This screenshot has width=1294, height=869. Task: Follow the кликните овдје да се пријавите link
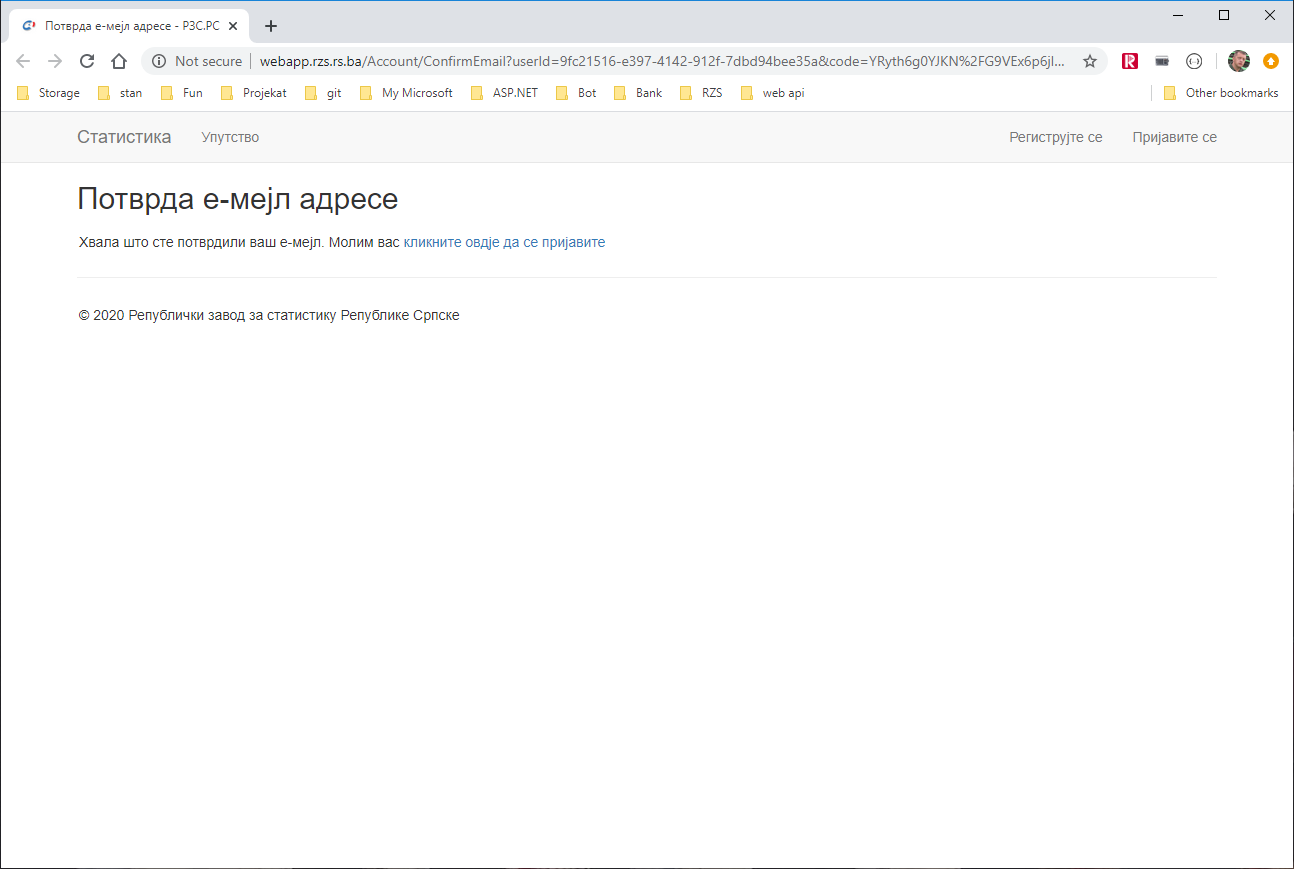504,242
